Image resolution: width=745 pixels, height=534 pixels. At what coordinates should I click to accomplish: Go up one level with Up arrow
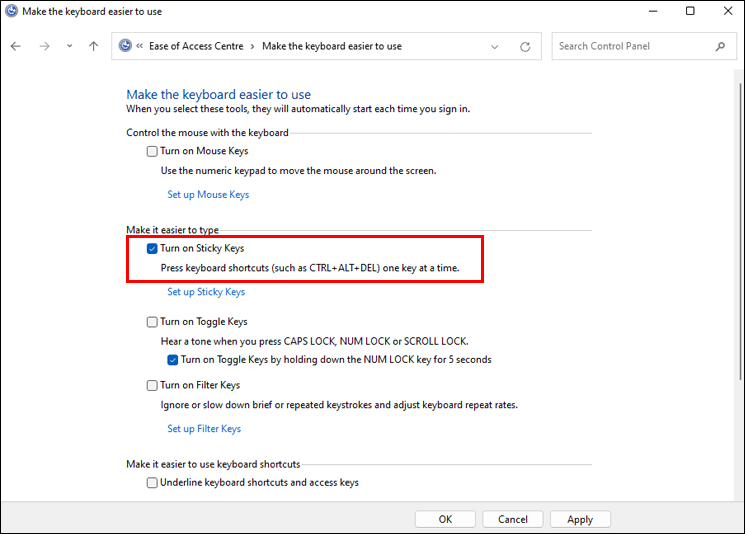[93, 46]
